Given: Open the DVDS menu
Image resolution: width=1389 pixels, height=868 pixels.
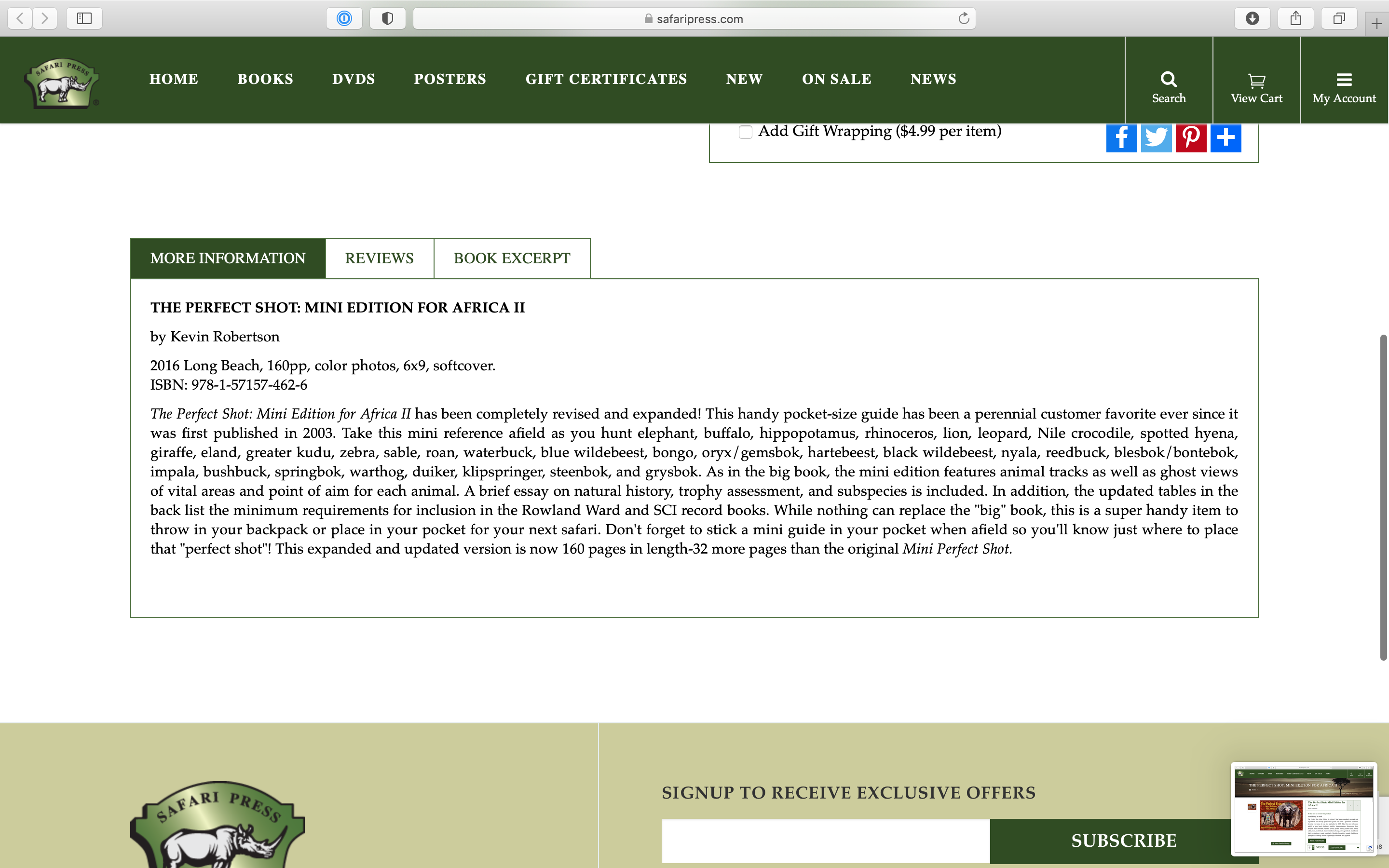Looking at the screenshot, I should [x=354, y=79].
